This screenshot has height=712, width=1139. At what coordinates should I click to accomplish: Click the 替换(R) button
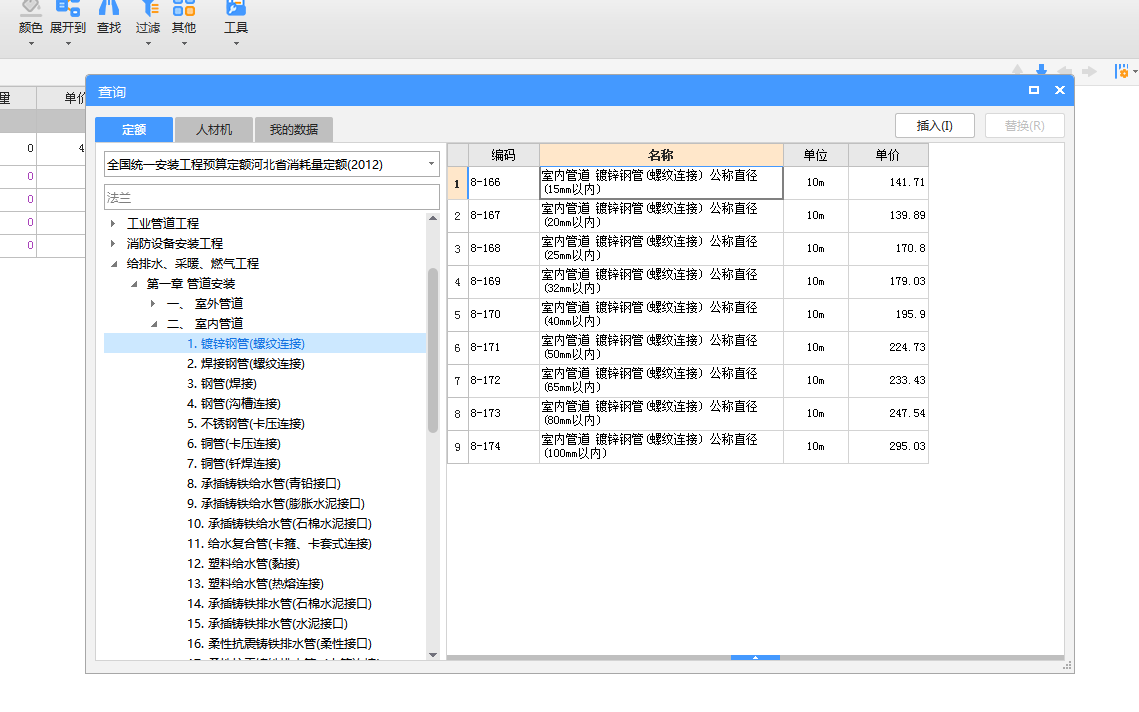[x=1024, y=126]
